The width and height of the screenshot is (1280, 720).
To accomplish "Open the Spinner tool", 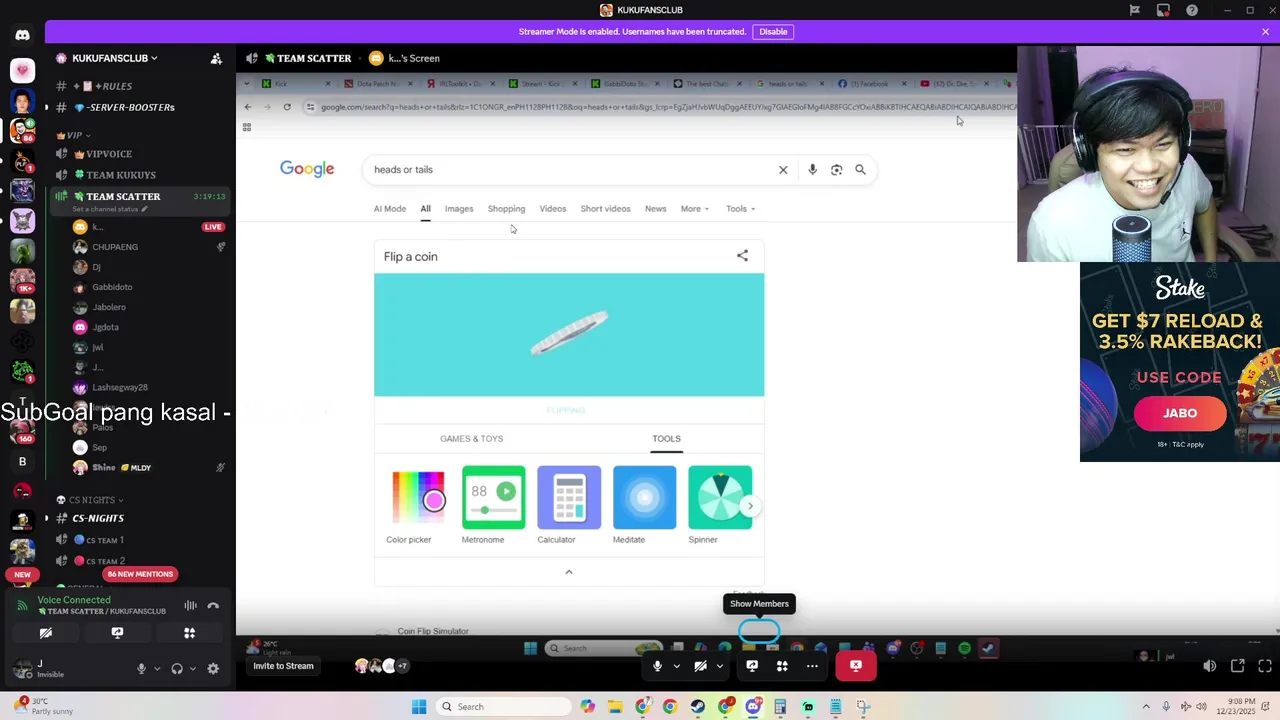I will tap(720, 505).
